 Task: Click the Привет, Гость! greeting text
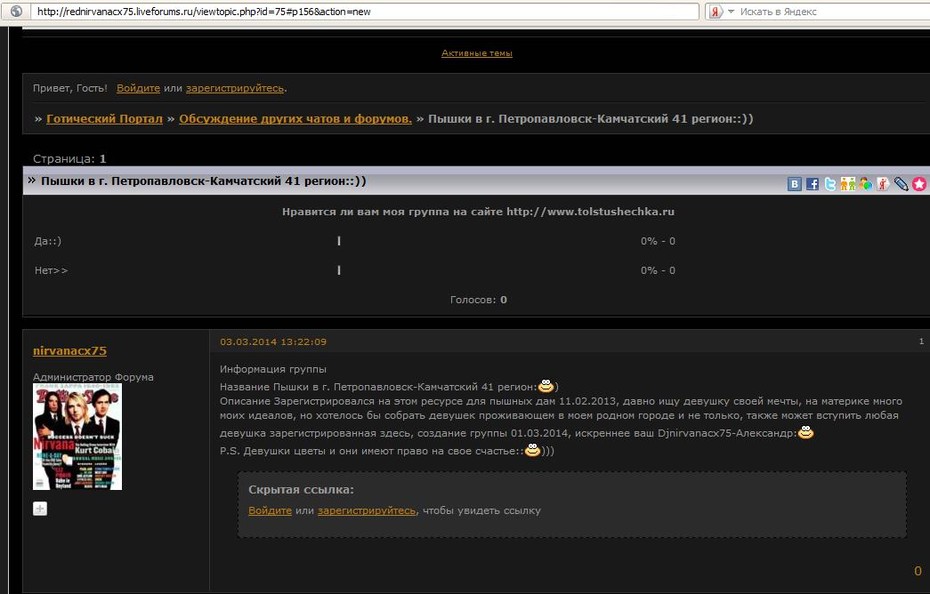tap(70, 88)
